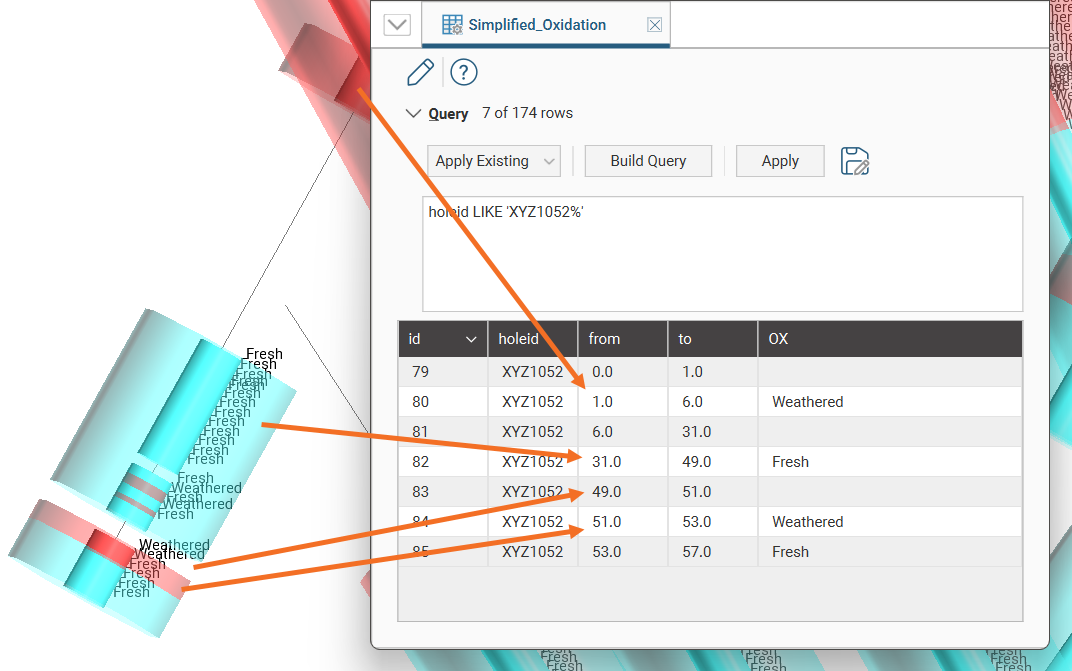This screenshot has width=1072, height=671.
Task: Click the table icon on Simplified_Oxidation tab
Action: (x=452, y=25)
